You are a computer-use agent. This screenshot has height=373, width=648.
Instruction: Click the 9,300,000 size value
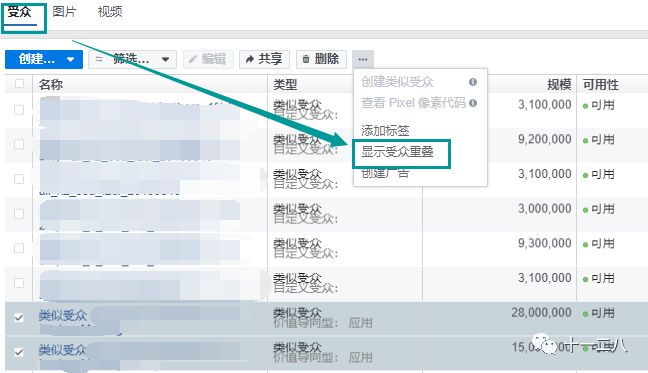pos(545,243)
